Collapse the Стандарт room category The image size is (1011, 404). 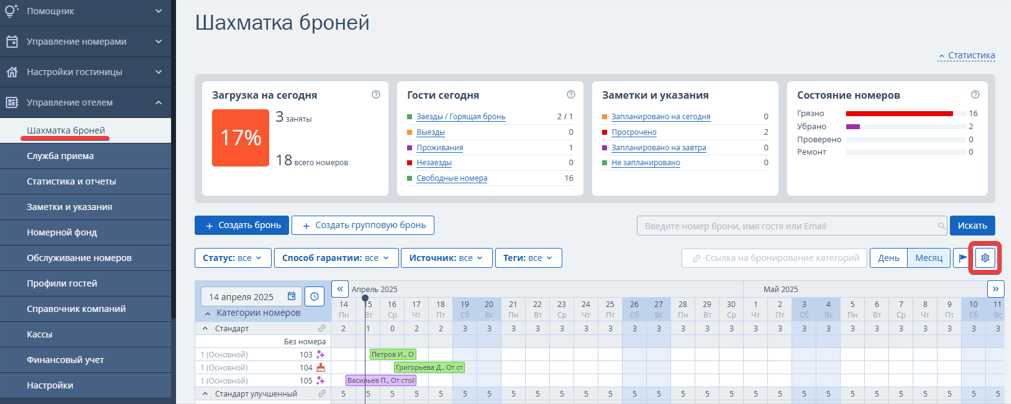205,329
